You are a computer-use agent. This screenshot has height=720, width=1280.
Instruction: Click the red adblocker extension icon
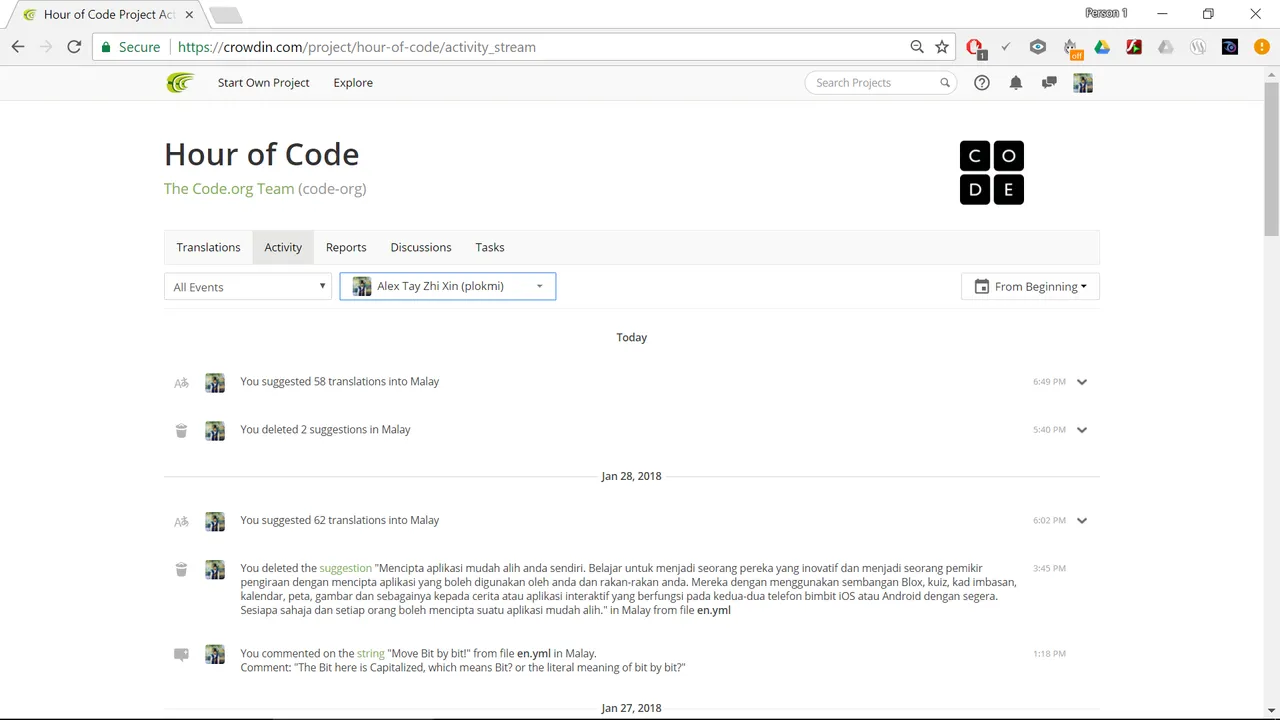[x=975, y=47]
